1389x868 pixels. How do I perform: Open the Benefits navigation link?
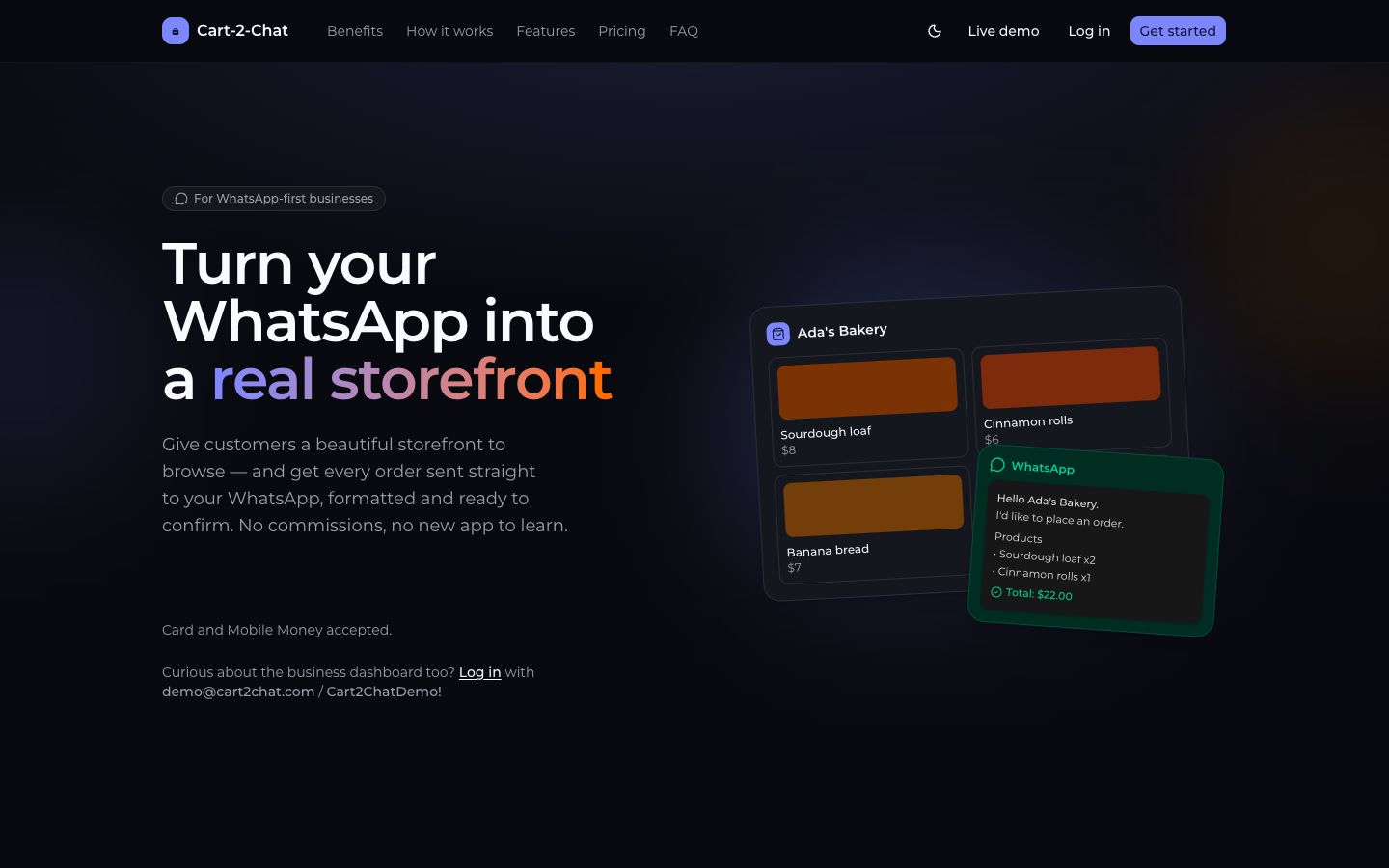[355, 31]
